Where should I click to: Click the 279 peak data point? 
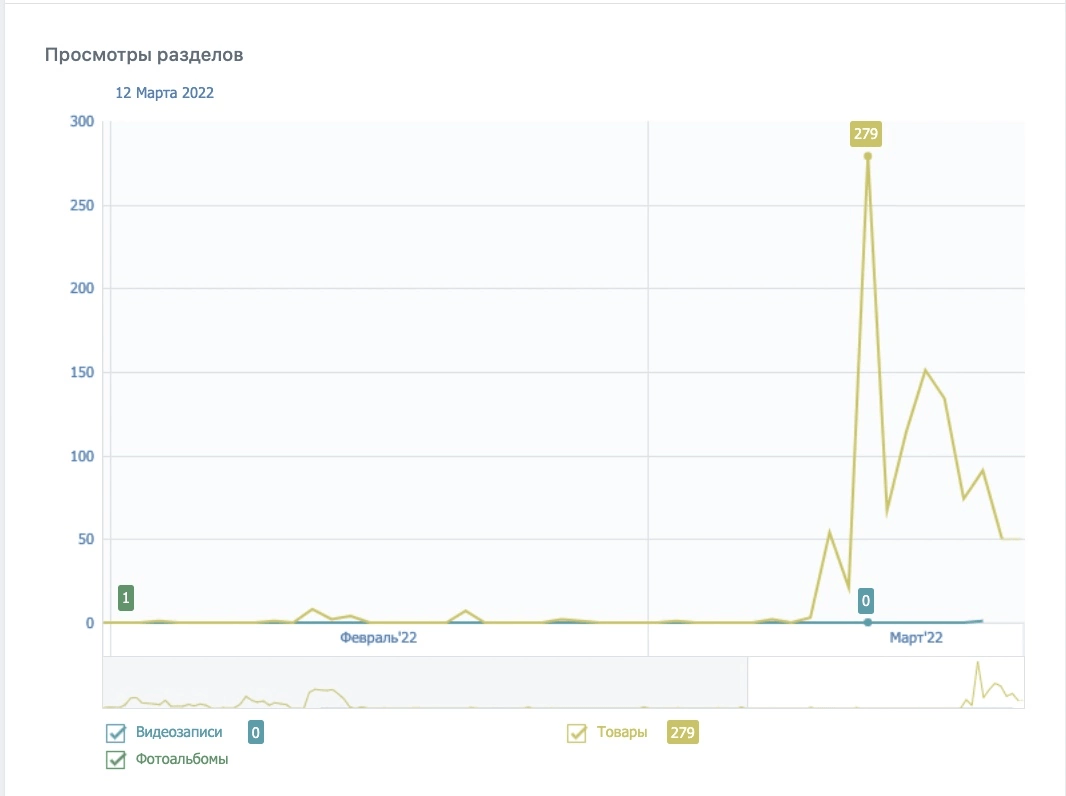point(868,156)
